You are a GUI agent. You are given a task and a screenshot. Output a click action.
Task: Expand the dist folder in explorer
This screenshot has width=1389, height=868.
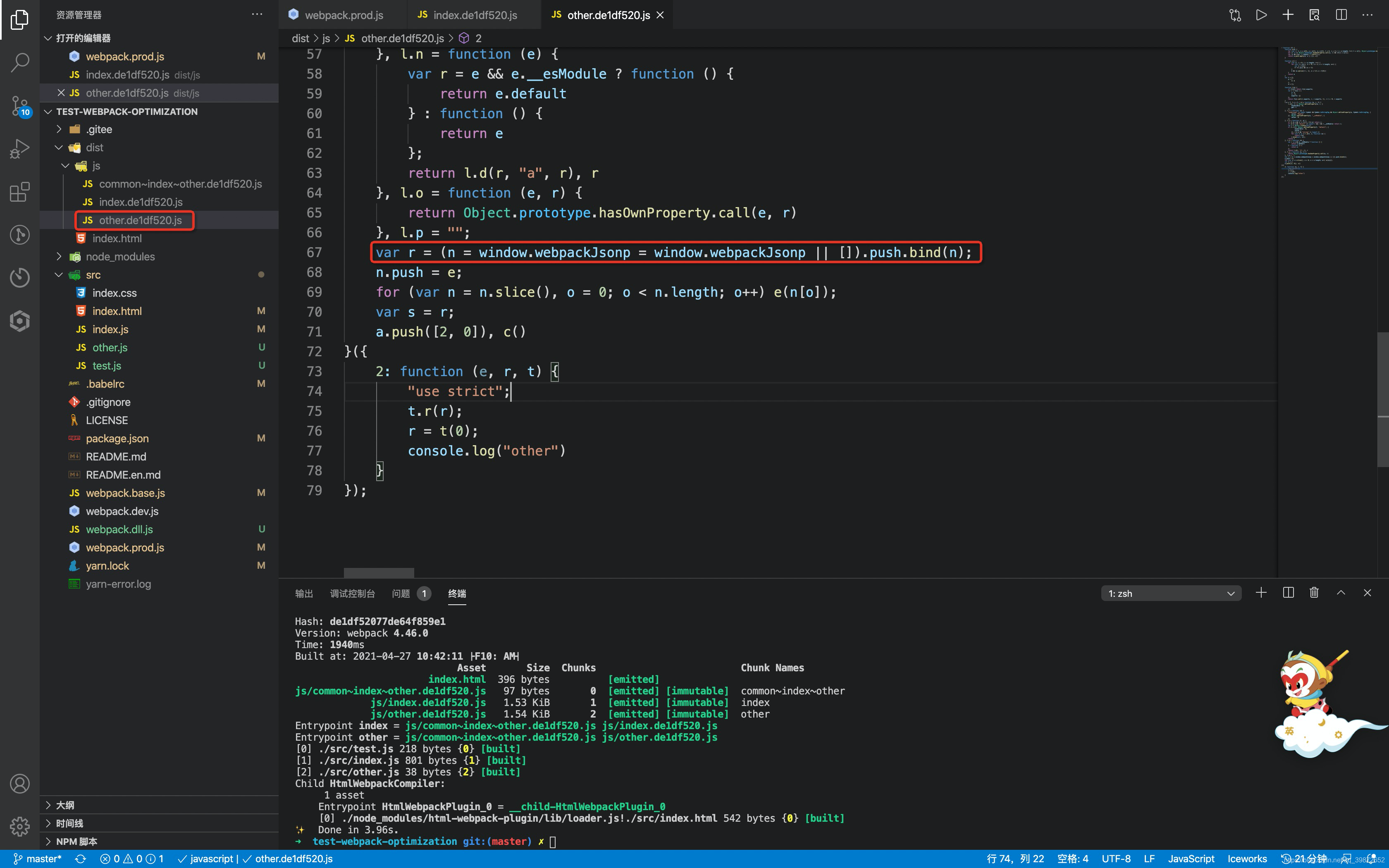[x=67, y=147]
